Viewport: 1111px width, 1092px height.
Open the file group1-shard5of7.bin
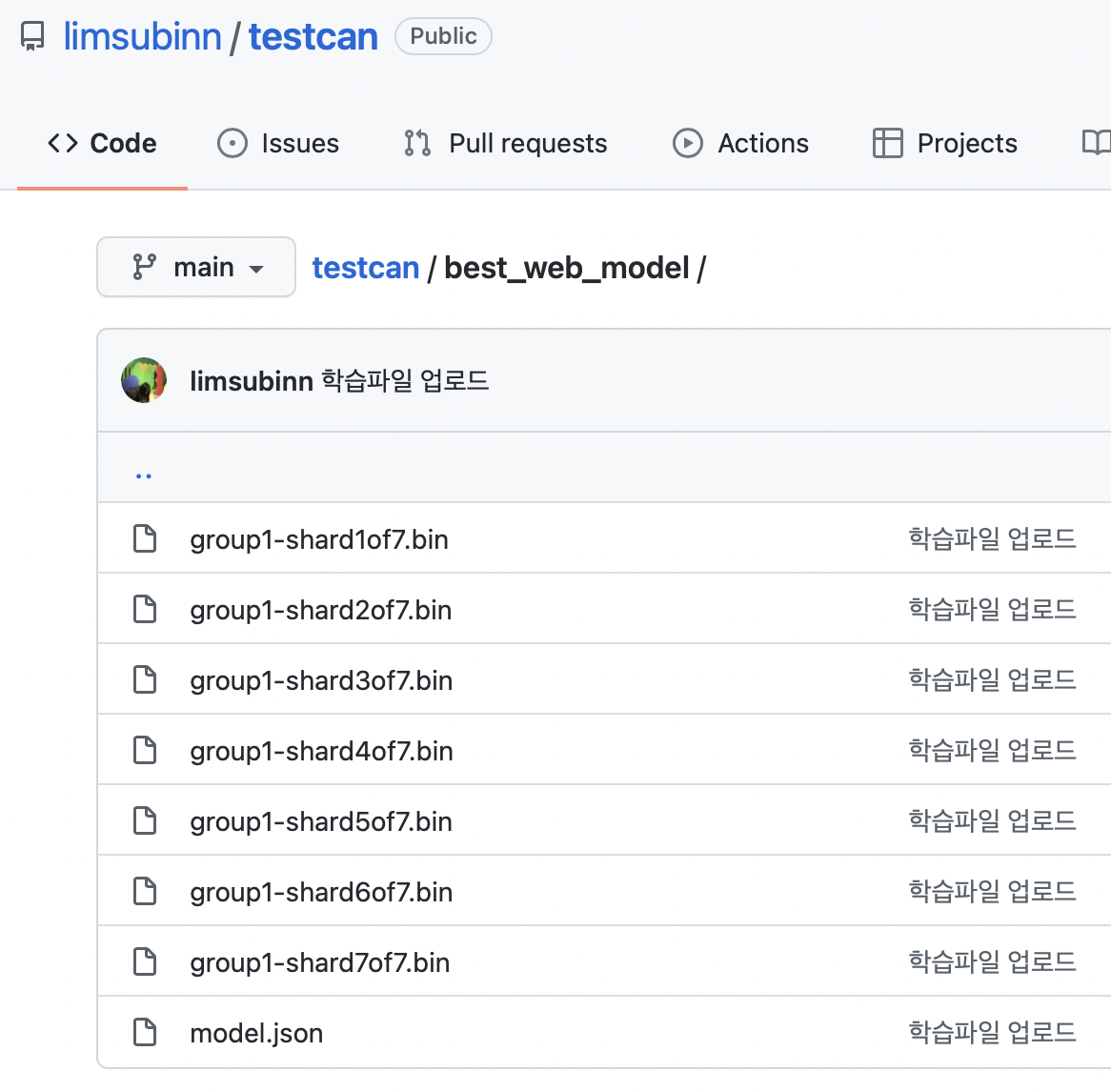tap(321, 822)
